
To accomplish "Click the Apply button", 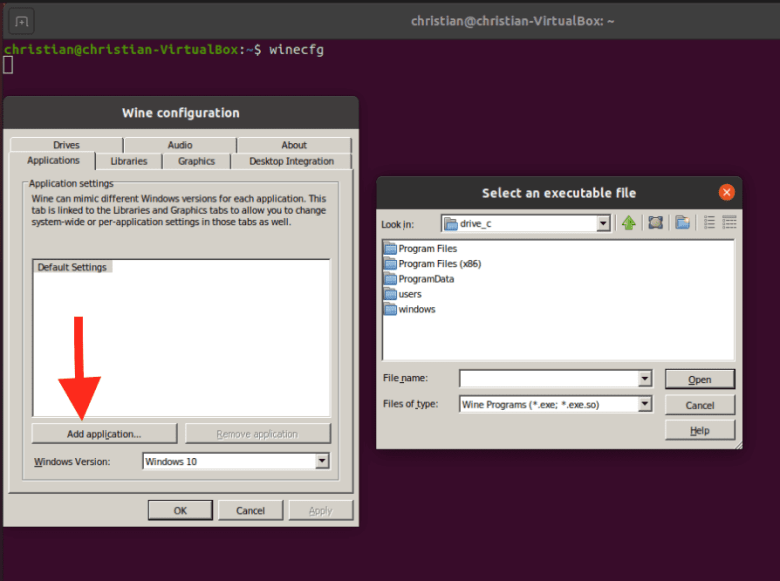I will tap(320, 510).
